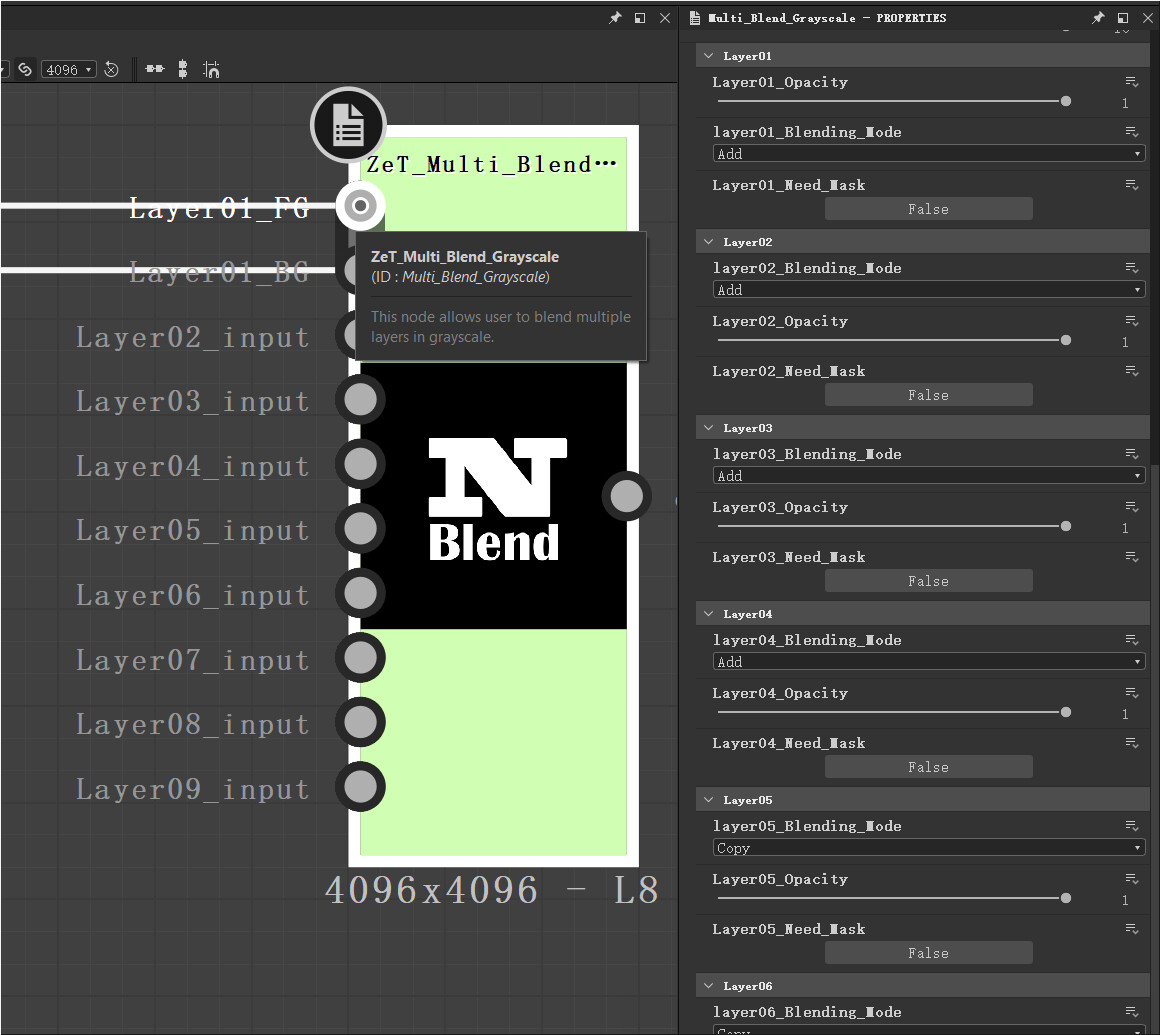The image size is (1160, 1035).
Task: Toggle Layer01_Need_Mask from False
Action: 928,208
